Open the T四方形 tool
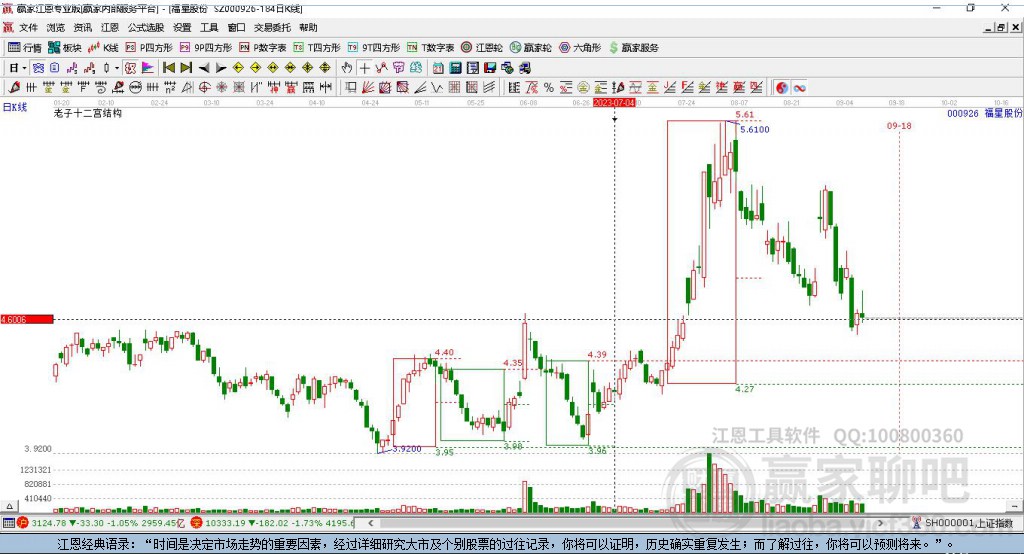The image size is (1024, 554). tap(317, 48)
